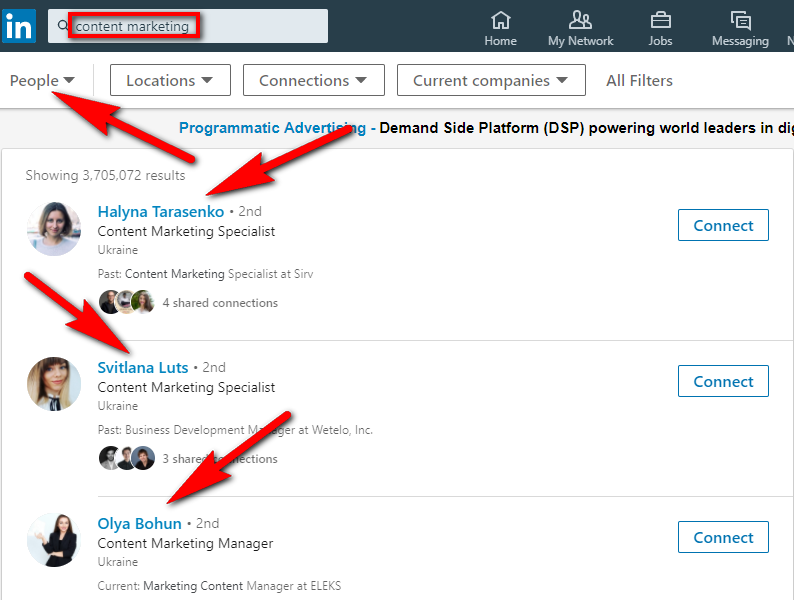Open Svitlana Luts' profile name link

point(143,368)
